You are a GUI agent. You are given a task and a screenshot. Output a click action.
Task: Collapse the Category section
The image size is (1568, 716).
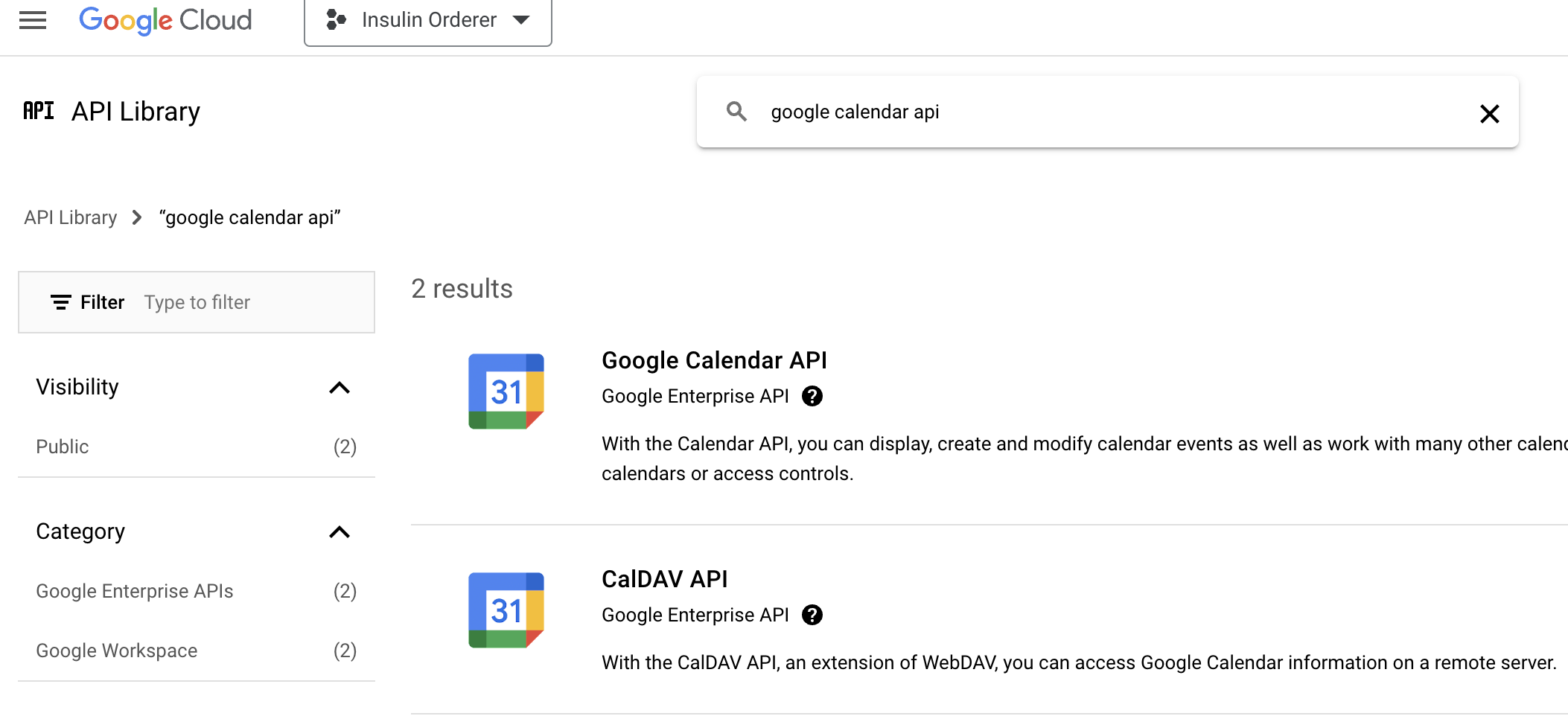click(340, 532)
